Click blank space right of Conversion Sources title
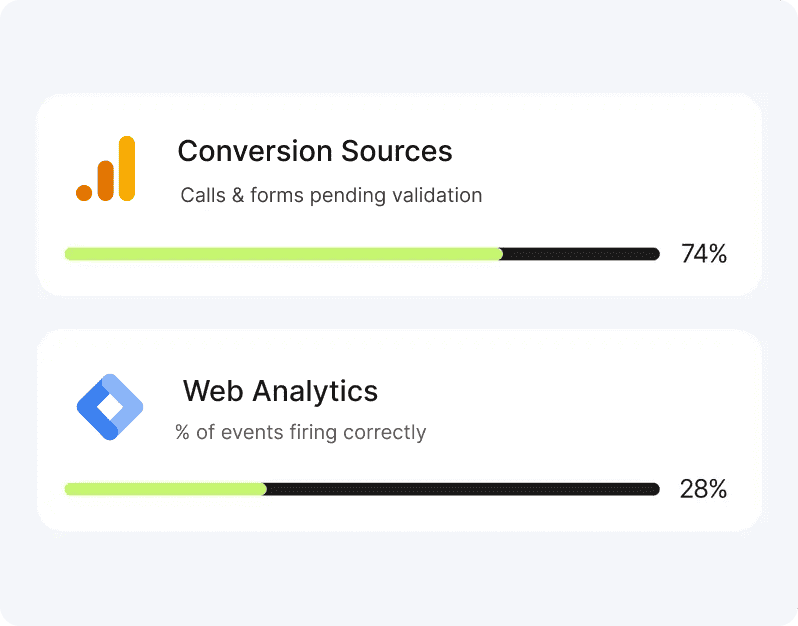798x626 pixels. pyautogui.click(x=600, y=151)
